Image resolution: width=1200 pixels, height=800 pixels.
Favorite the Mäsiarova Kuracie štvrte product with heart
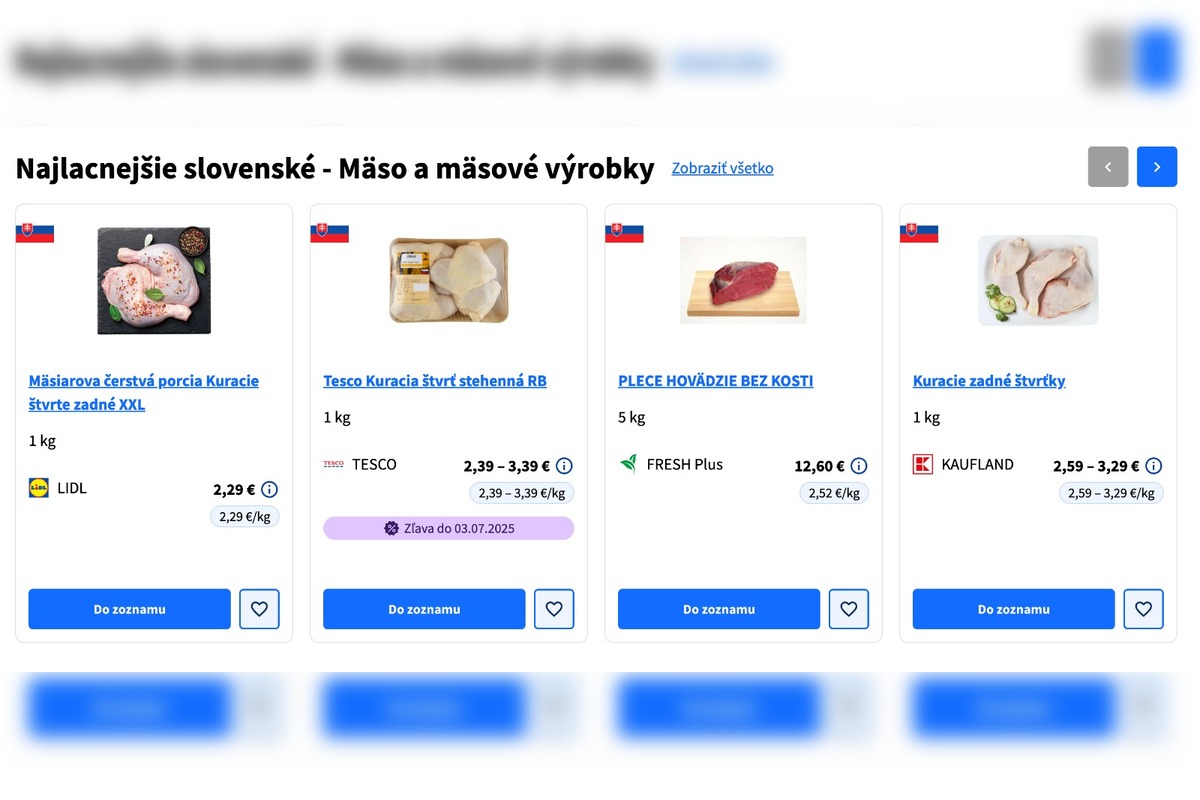(259, 609)
